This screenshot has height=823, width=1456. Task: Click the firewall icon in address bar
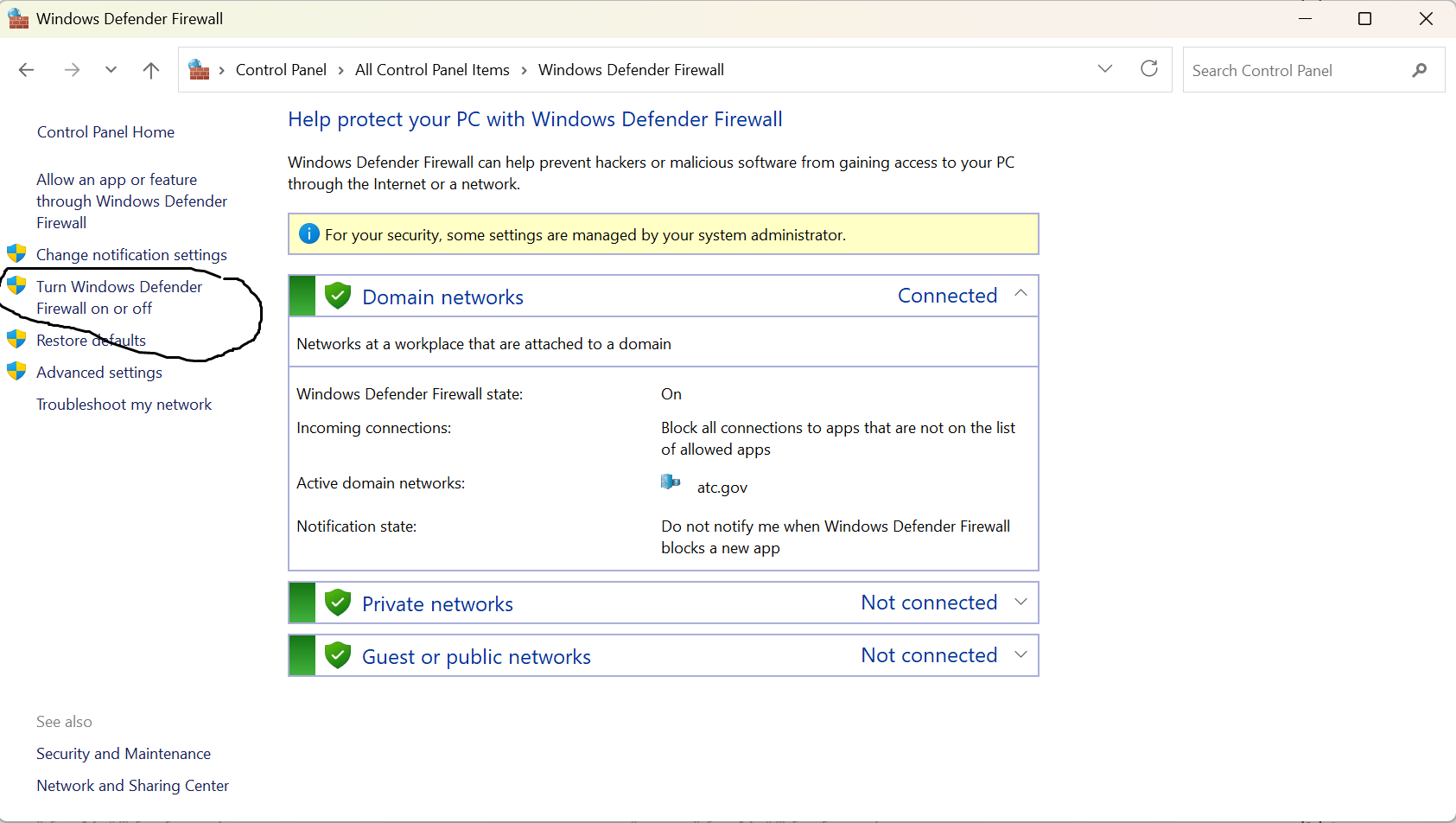pyautogui.click(x=199, y=69)
